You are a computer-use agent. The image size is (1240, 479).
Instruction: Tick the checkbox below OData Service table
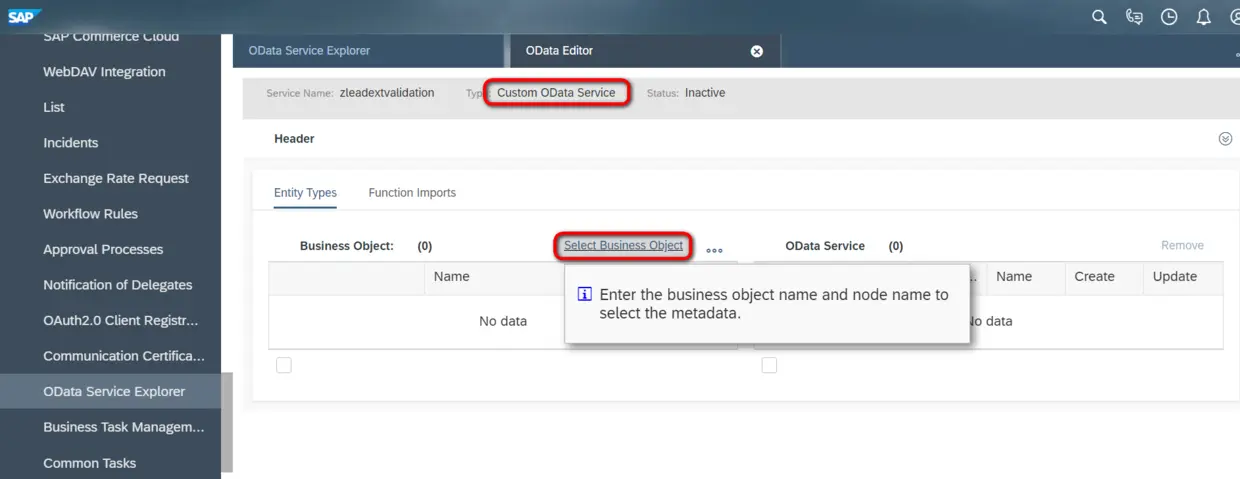pos(769,365)
